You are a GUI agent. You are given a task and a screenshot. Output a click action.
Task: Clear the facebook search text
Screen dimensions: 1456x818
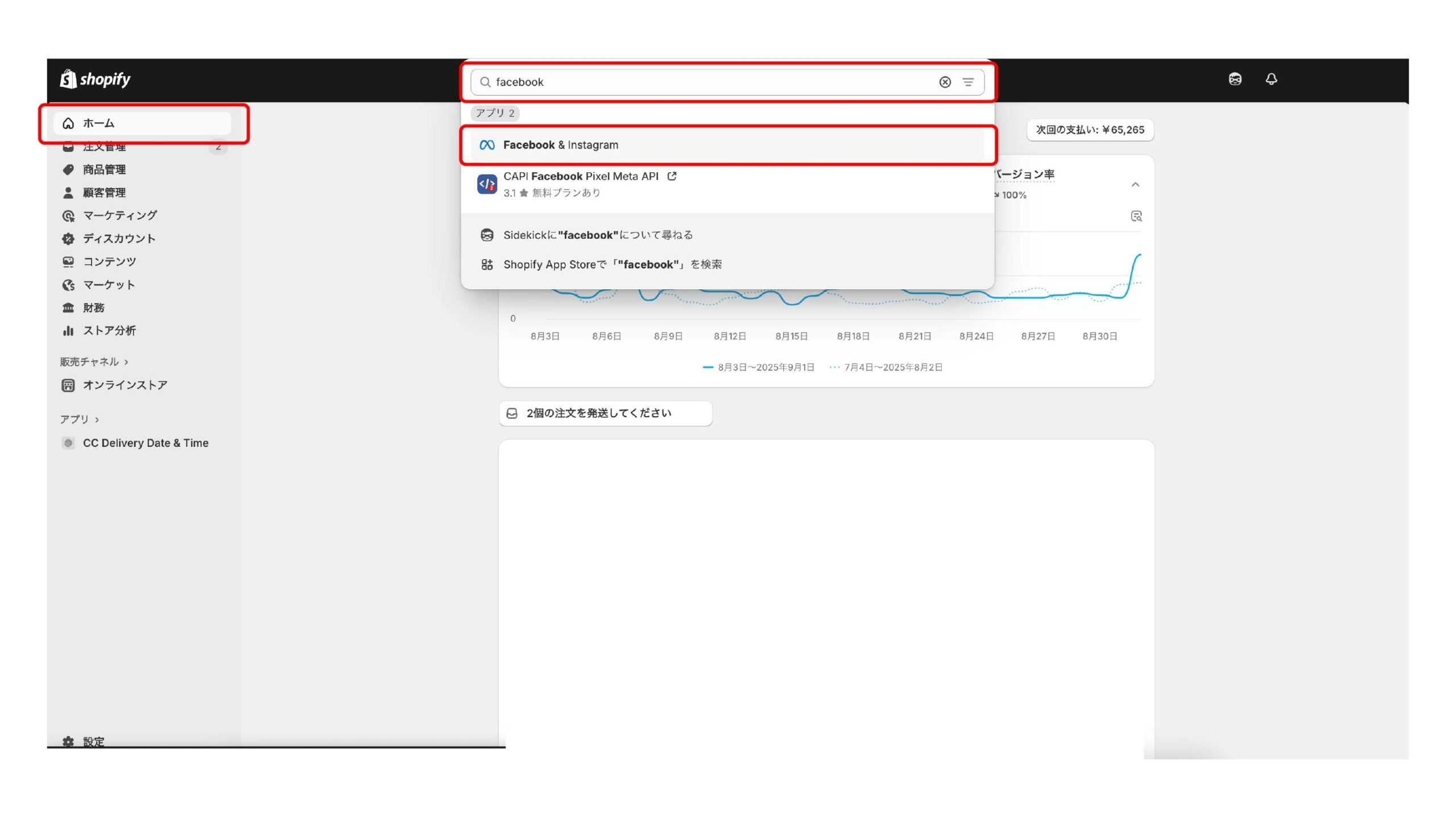(945, 82)
